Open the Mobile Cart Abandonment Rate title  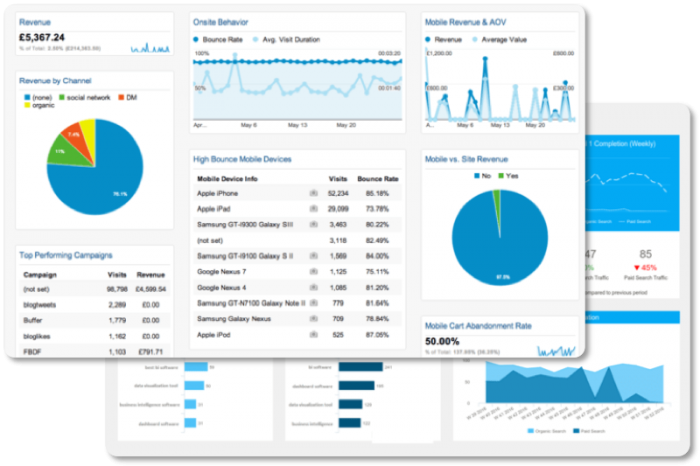pos(478,326)
